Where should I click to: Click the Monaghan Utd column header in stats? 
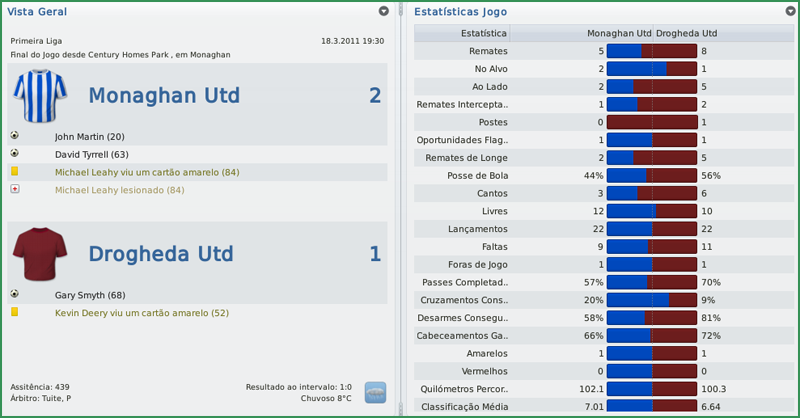click(618, 33)
